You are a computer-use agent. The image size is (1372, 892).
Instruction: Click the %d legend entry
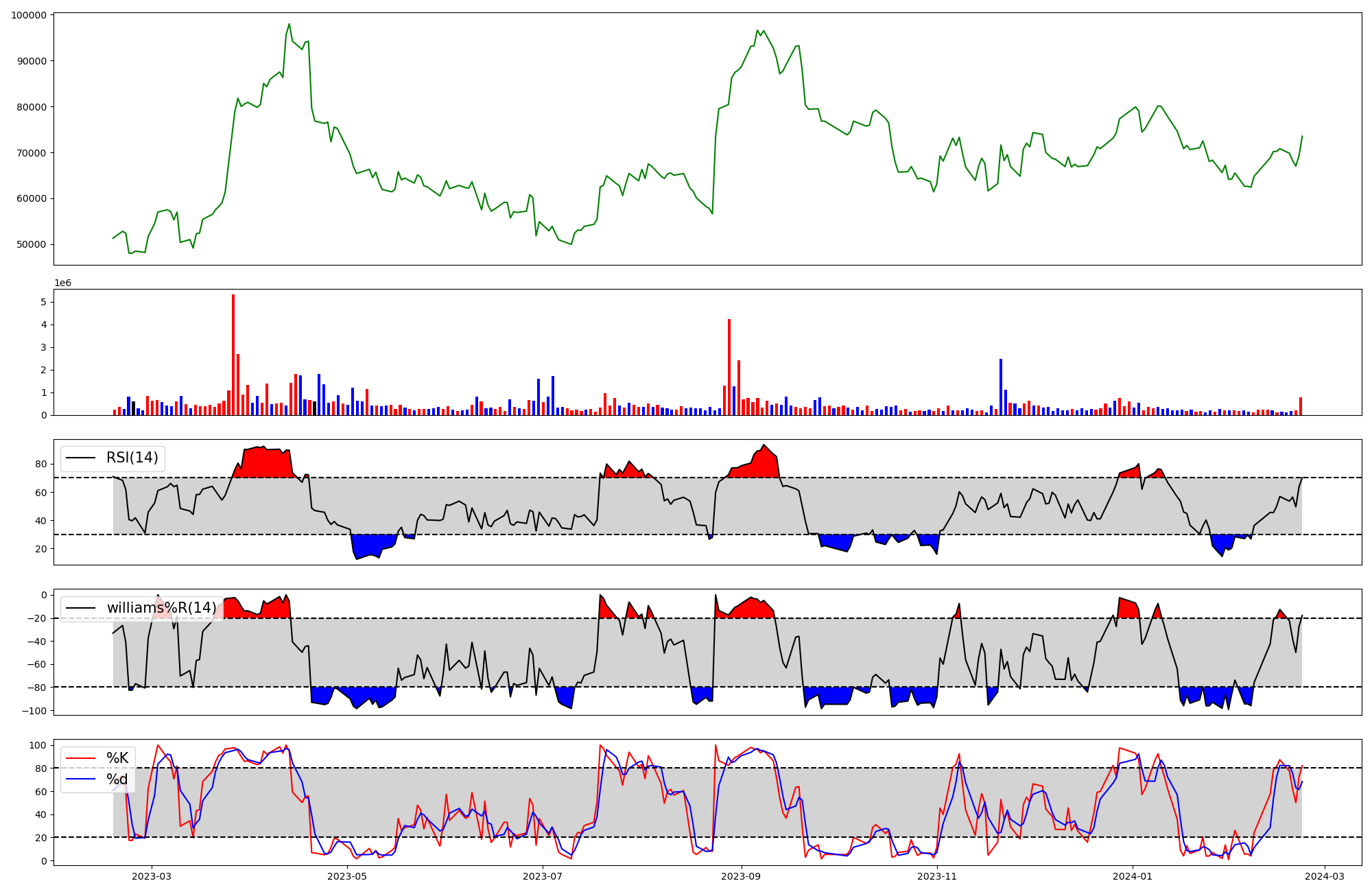pos(117,779)
